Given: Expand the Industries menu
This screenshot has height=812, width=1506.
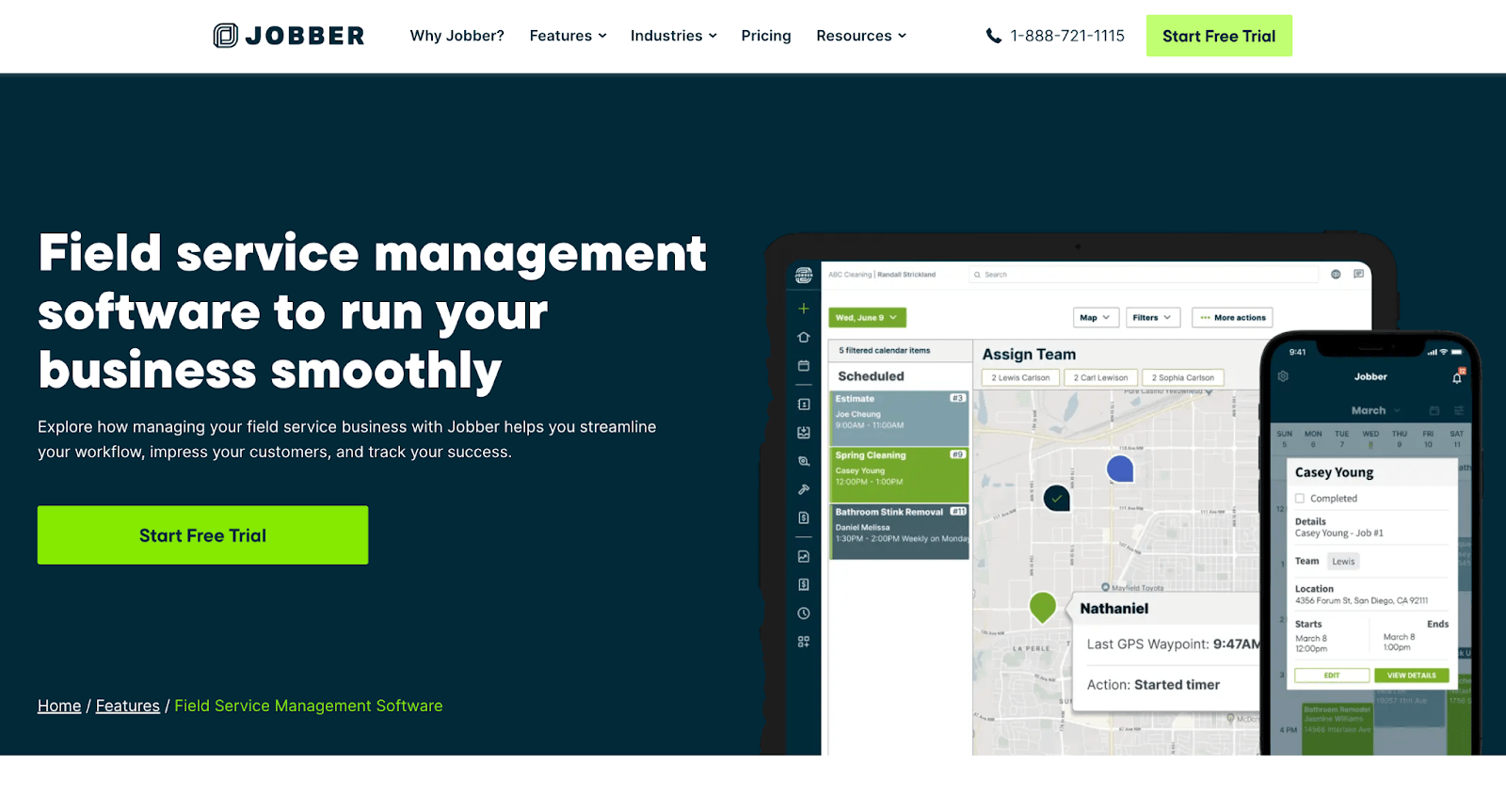Looking at the screenshot, I should [x=674, y=36].
